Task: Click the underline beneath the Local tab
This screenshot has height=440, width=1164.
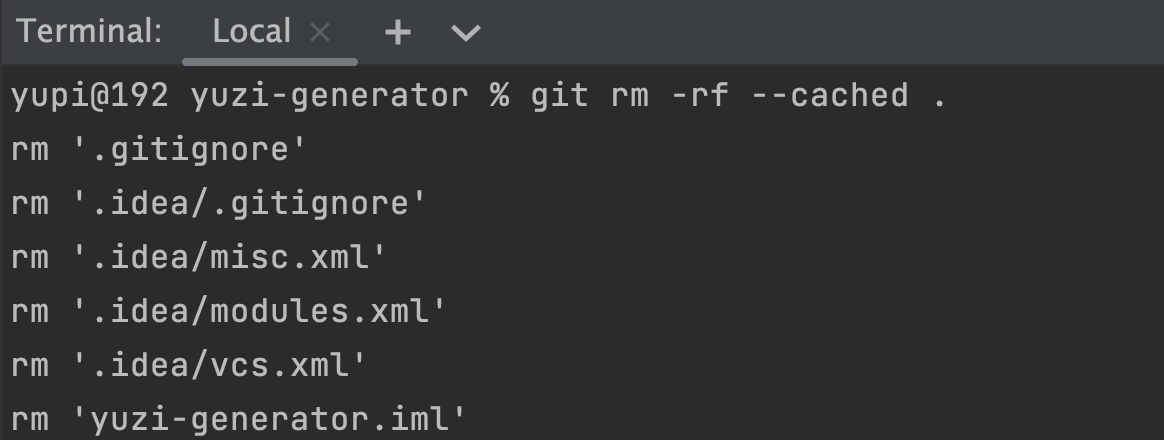Action: pos(271,61)
